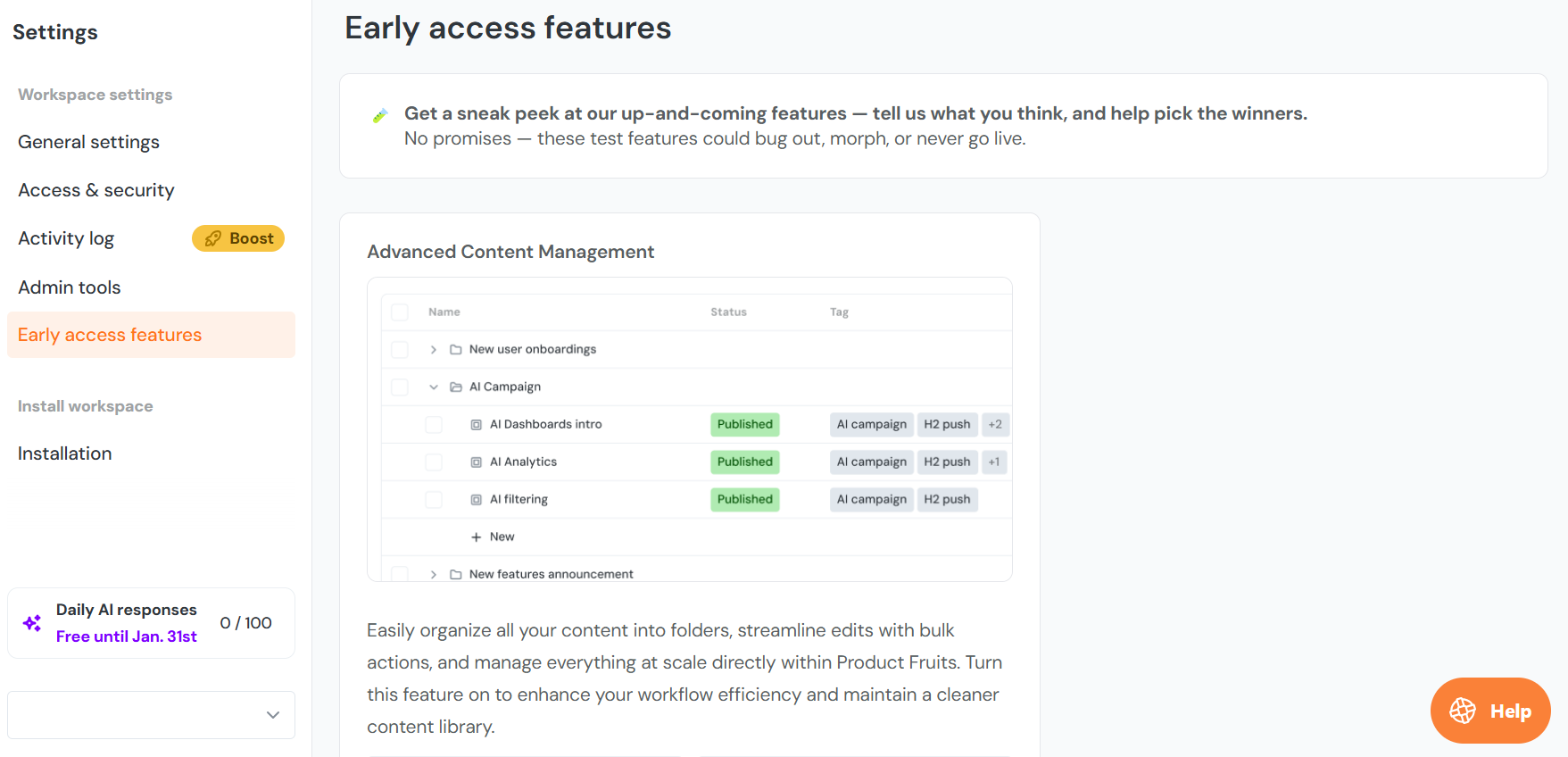Screen dimensions: 1568x757
Task: Click the test tube icon in banner
Action: click(x=380, y=115)
